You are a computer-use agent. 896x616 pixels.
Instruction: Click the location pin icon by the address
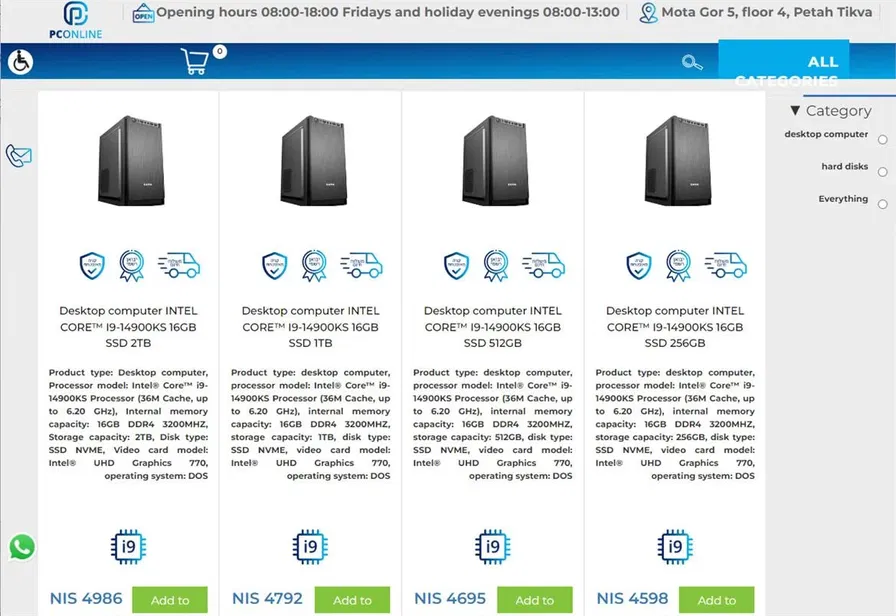coord(649,13)
